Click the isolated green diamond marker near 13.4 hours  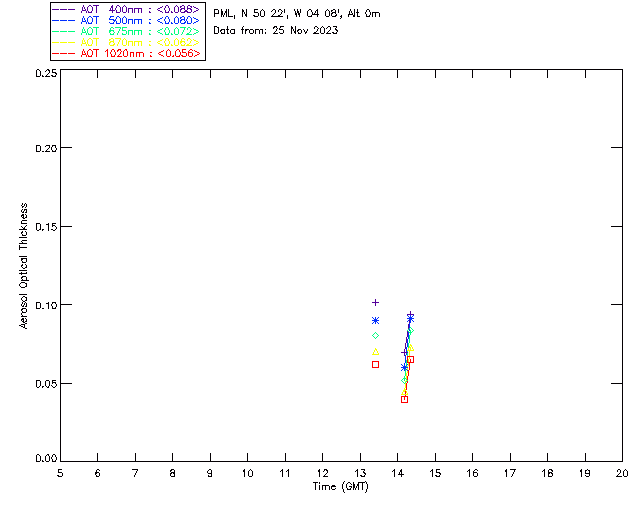click(x=376, y=336)
